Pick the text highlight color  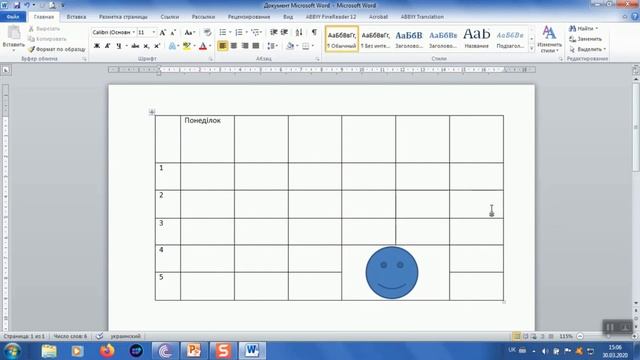point(187,46)
